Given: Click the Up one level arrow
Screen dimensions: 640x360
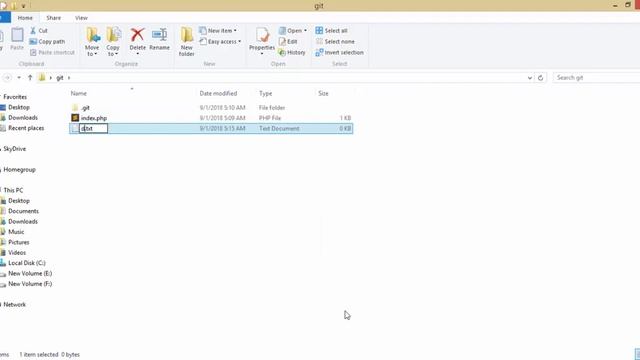Looking at the screenshot, I should coord(30,78).
